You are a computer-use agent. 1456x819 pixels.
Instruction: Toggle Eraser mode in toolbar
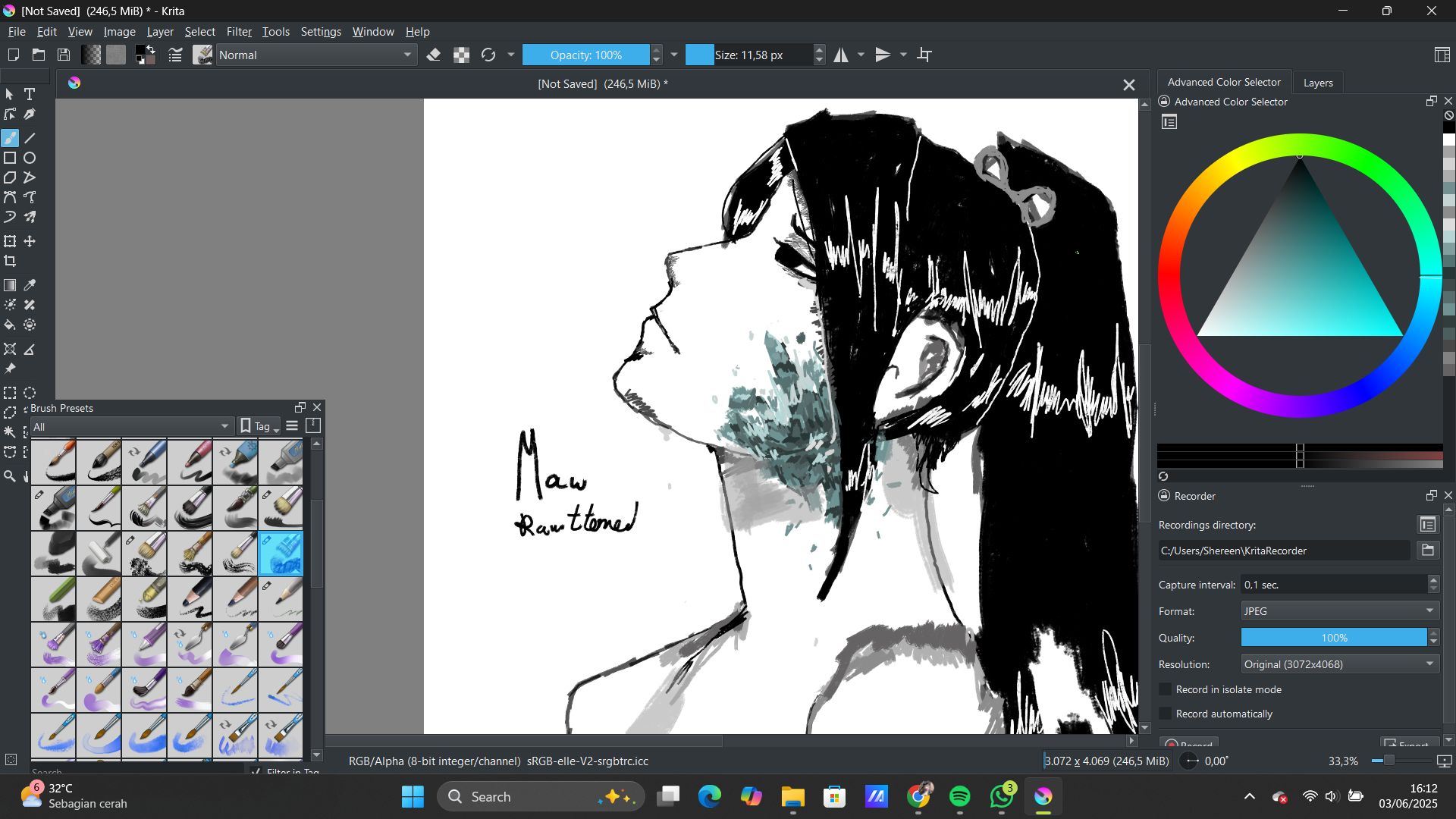[434, 55]
